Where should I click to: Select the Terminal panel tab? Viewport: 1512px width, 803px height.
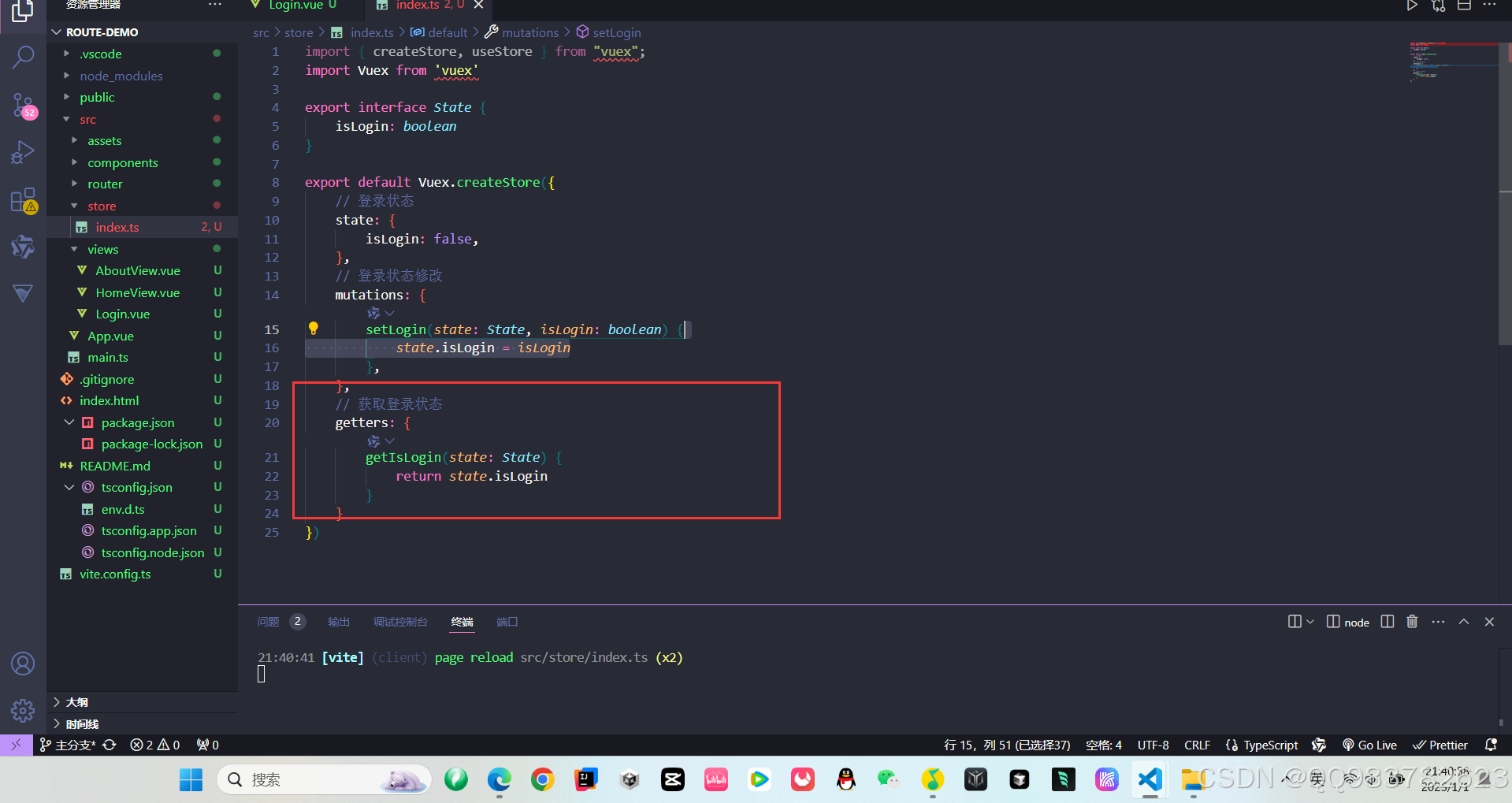(x=462, y=622)
